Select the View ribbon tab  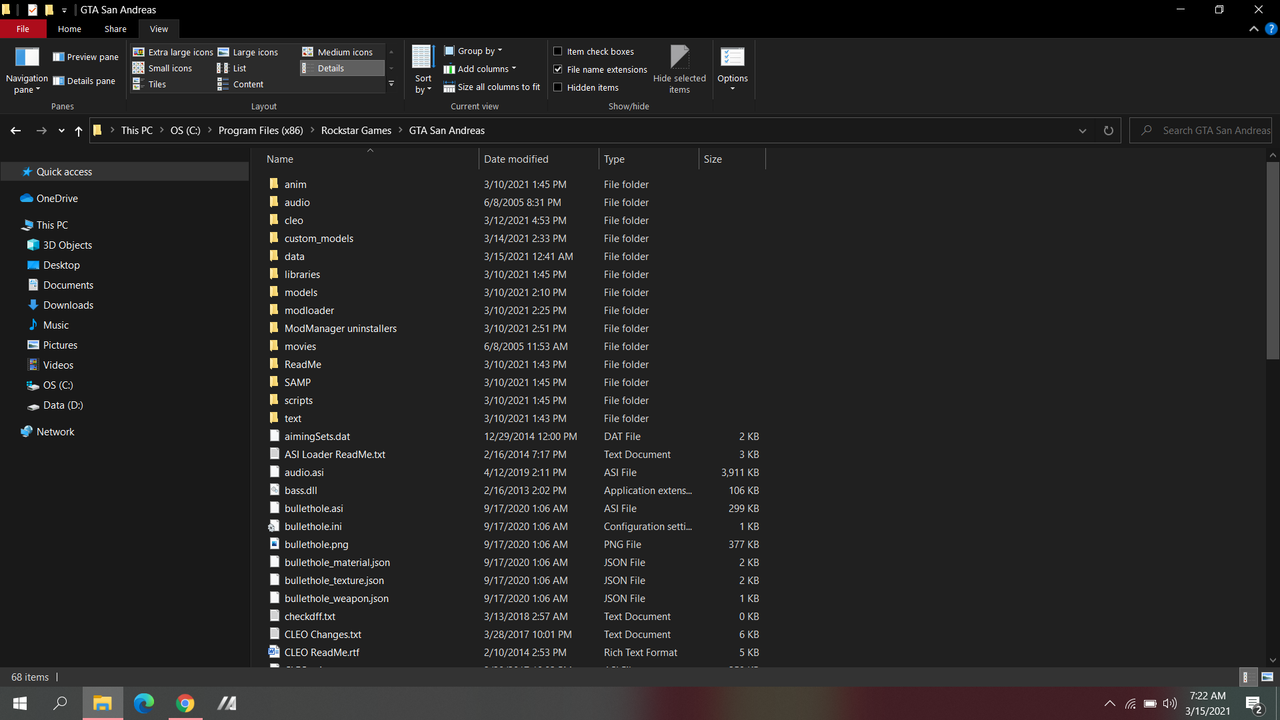coord(159,29)
